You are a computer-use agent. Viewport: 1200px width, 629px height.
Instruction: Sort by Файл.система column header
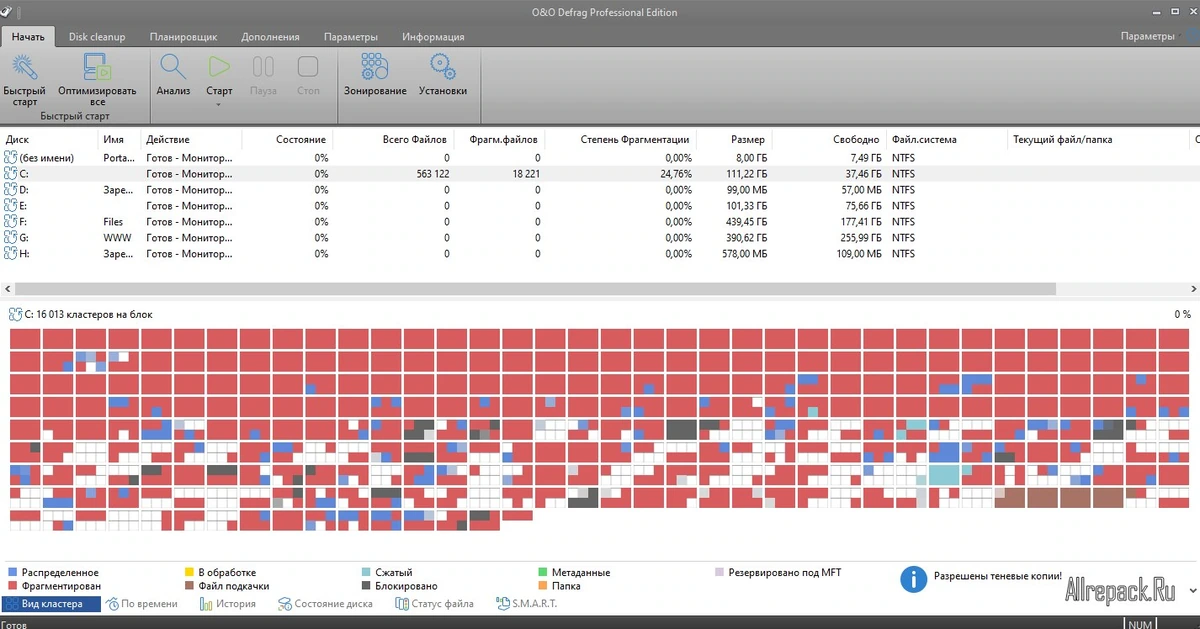[x=947, y=140]
